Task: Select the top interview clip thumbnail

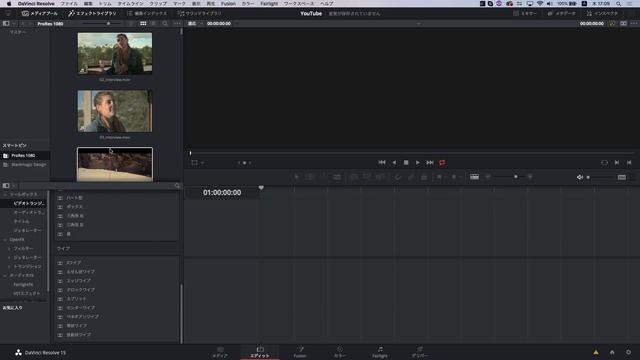Action: (x=115, y=53)
